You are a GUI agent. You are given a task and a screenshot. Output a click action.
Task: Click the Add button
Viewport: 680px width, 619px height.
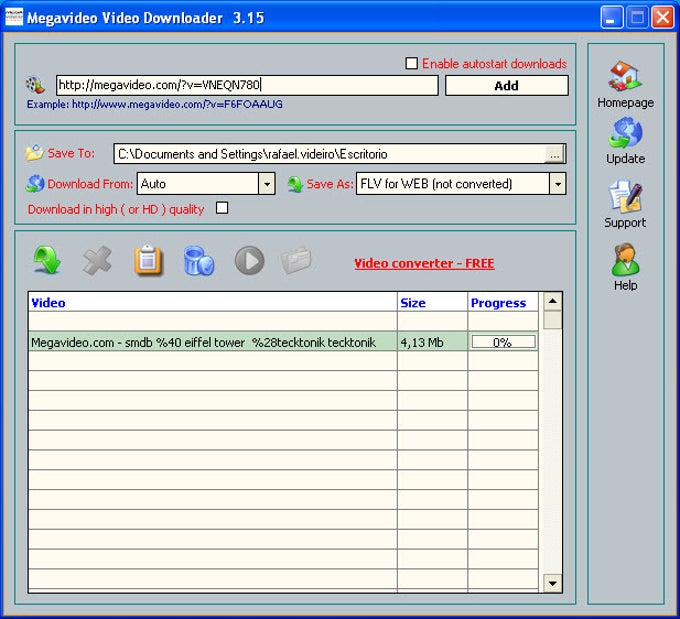(507, 85)
